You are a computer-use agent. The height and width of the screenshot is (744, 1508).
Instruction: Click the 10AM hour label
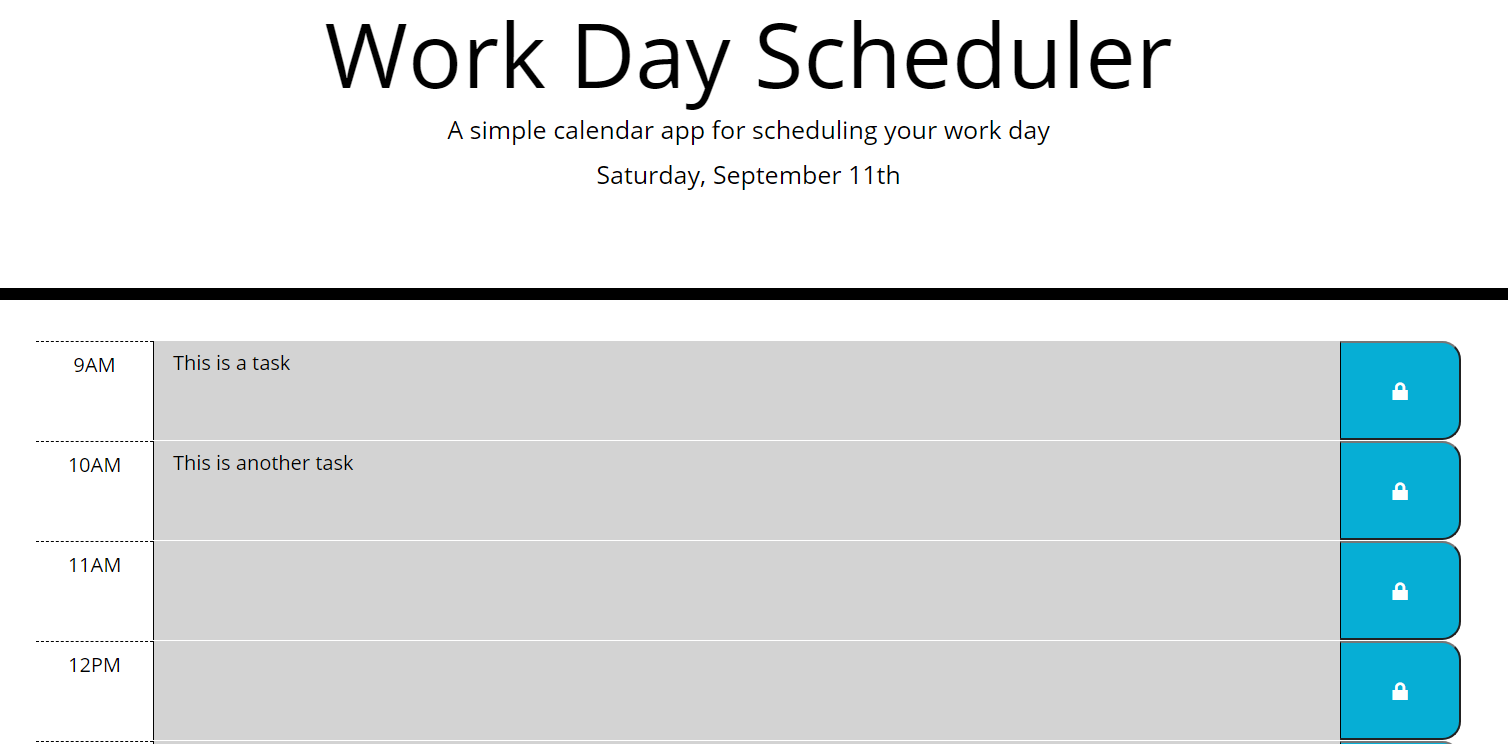point(97,464)
